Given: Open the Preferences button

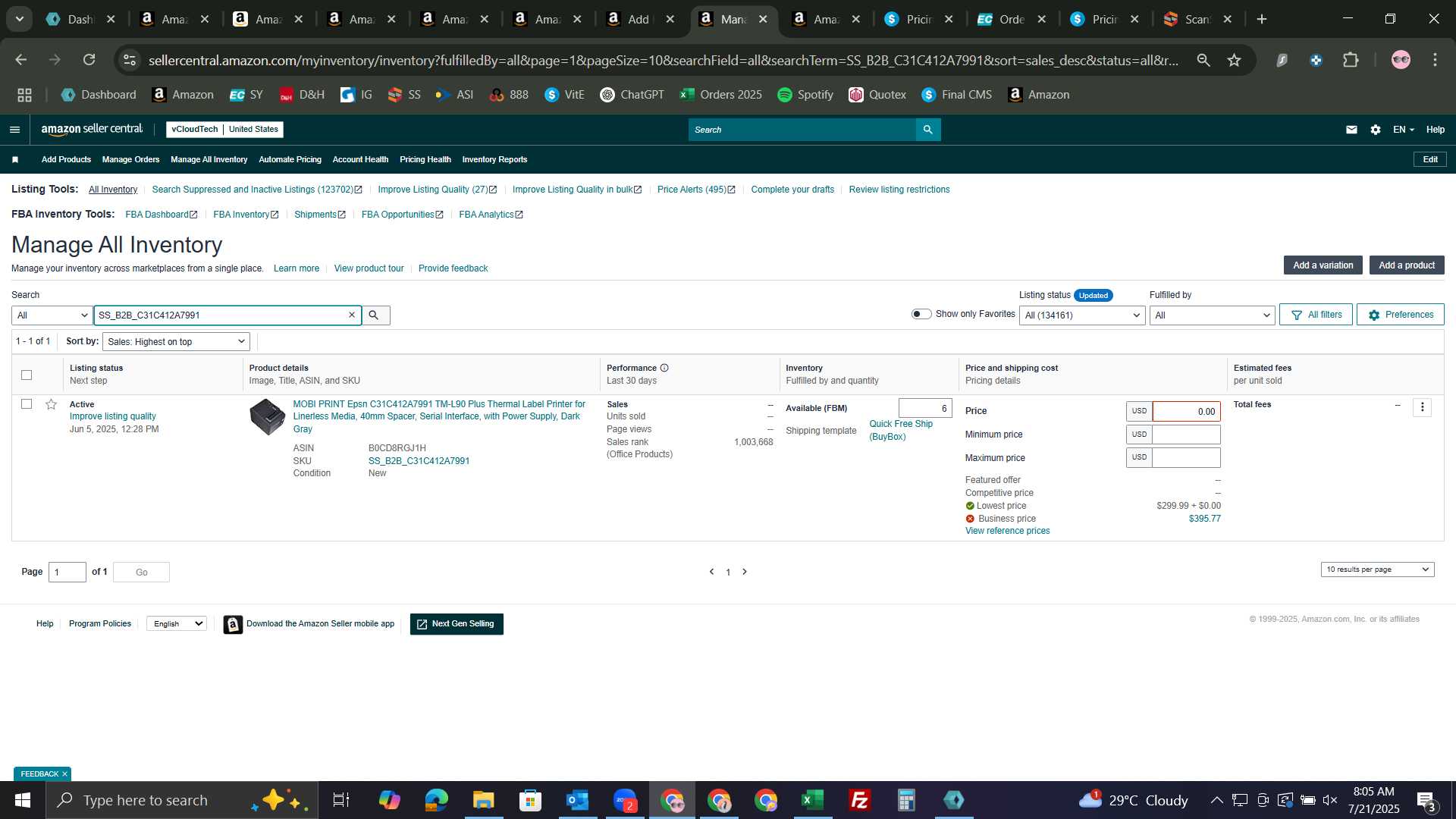Looking at the screenshot, I should pyautogui.click(x=1400, y=315).
